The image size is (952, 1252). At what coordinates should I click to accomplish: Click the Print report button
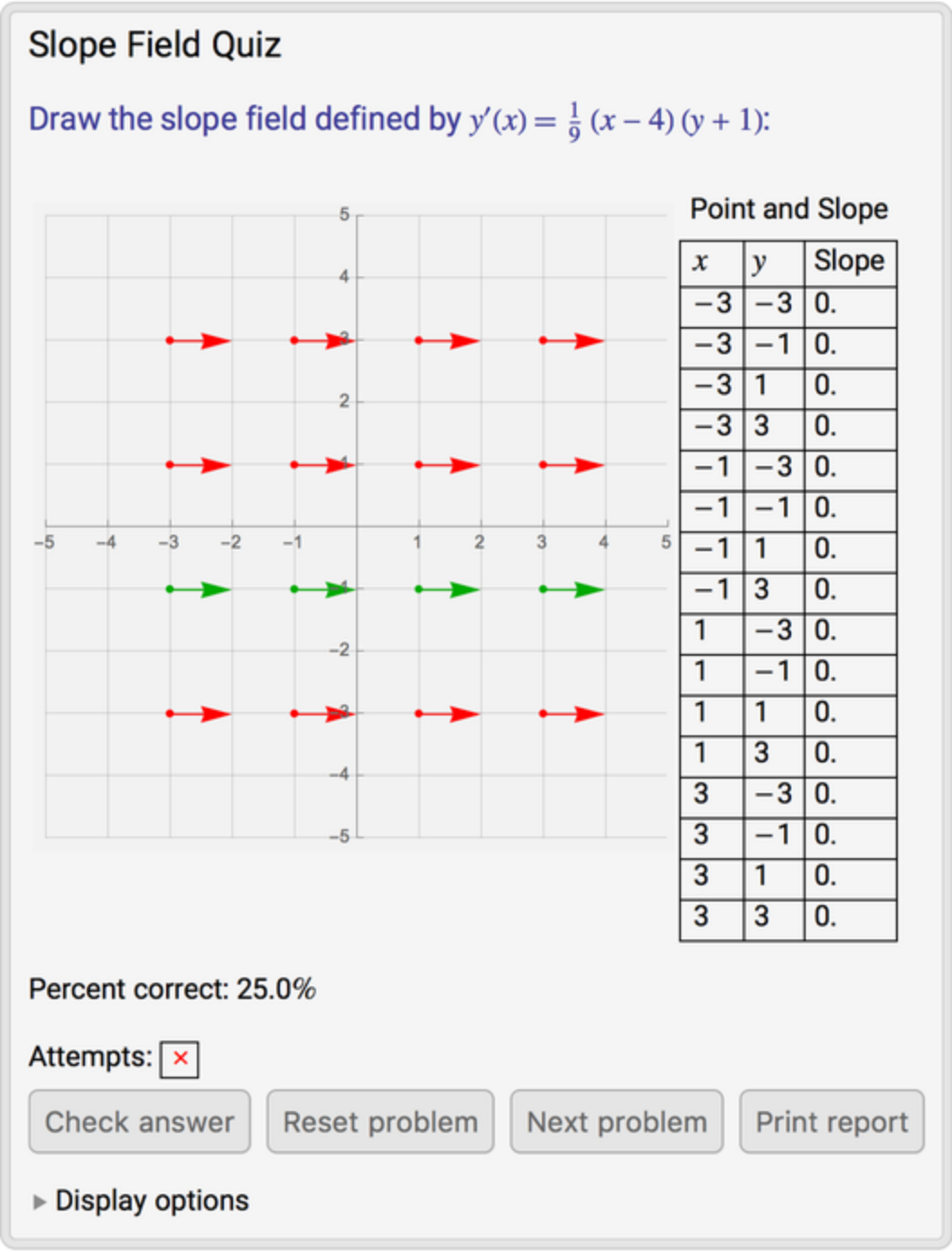831,1122
